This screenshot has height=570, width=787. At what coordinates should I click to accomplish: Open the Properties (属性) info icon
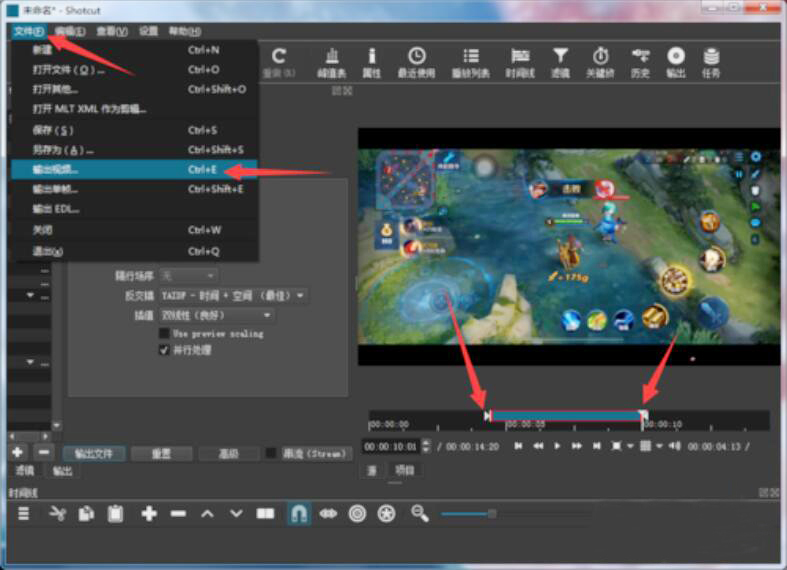tap(371, 60)
